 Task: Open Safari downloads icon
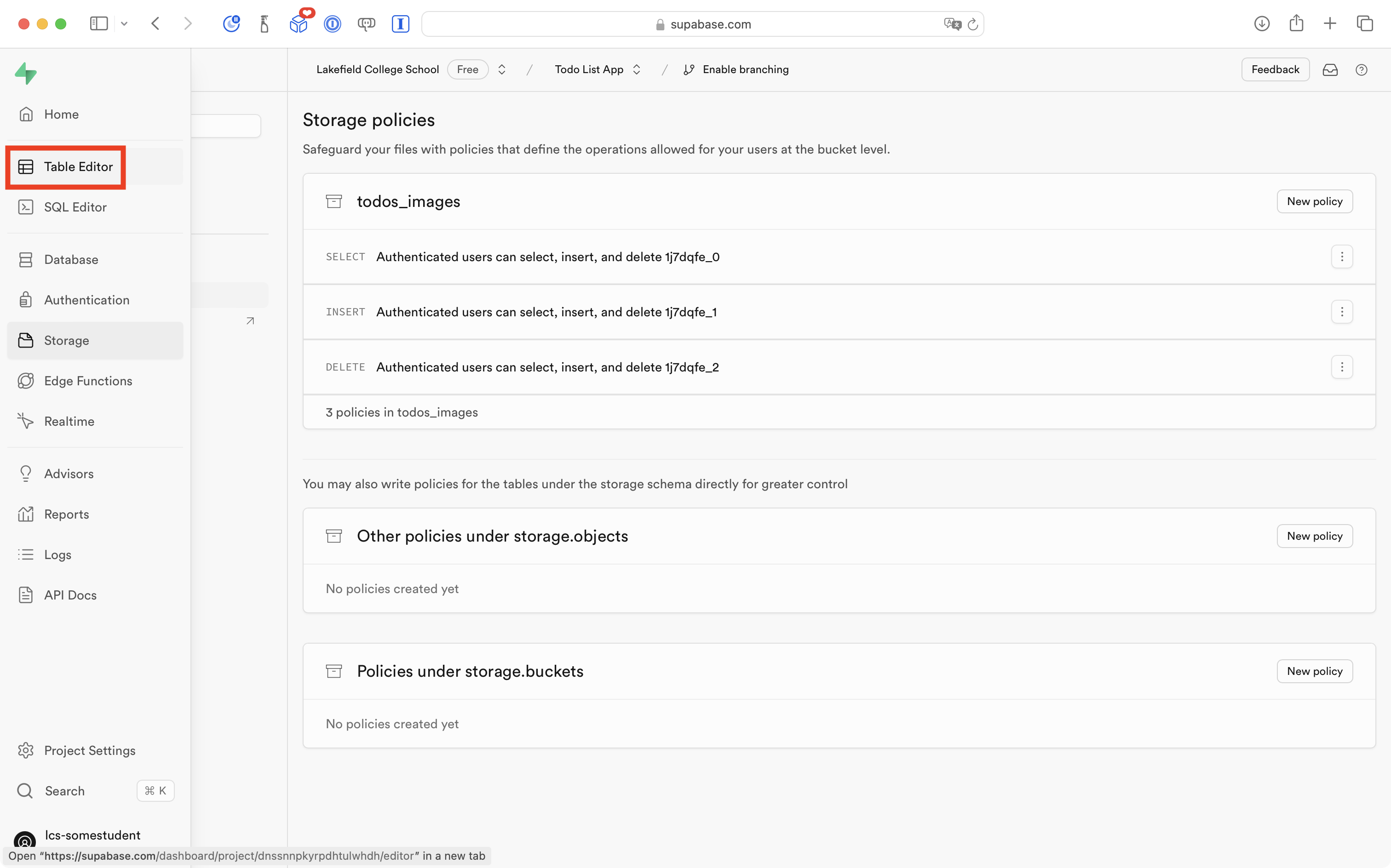(x=1261, y=23)
